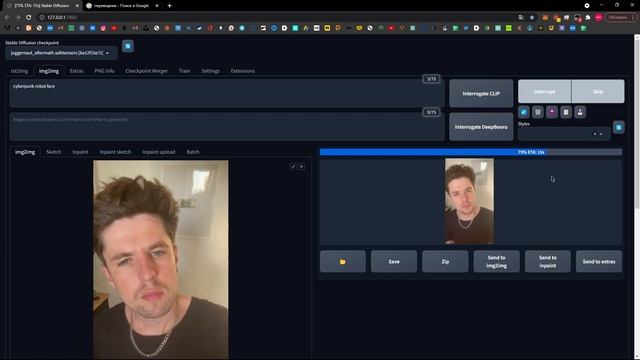
Task: Expand the Styles dropdown
Action: 564,134
